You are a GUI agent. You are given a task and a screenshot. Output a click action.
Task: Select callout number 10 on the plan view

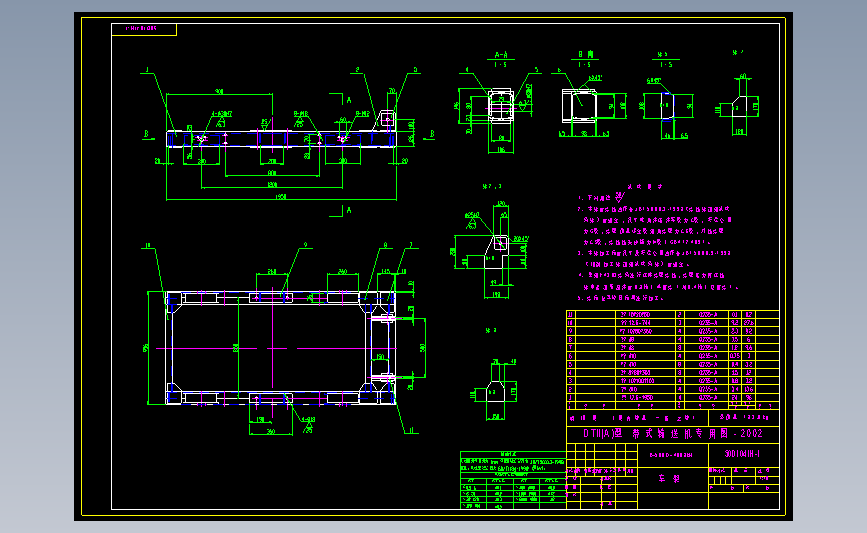[x=148, y=245]
